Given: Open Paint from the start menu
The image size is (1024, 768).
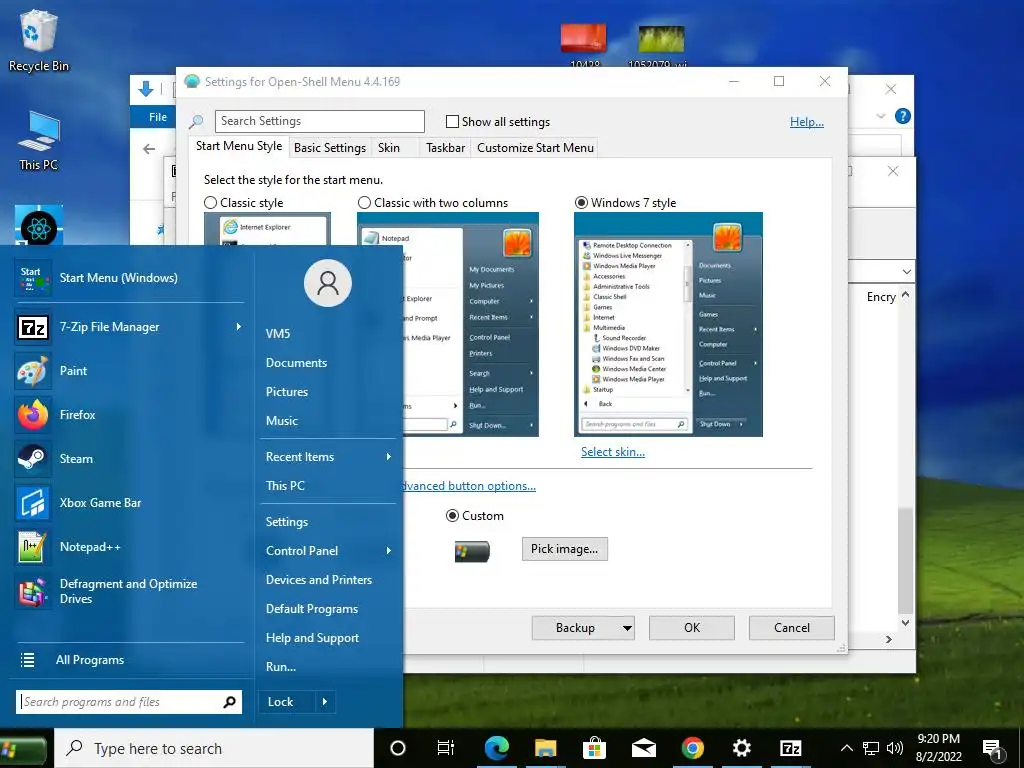Looking at the screenshot, I should pos(129,370).
